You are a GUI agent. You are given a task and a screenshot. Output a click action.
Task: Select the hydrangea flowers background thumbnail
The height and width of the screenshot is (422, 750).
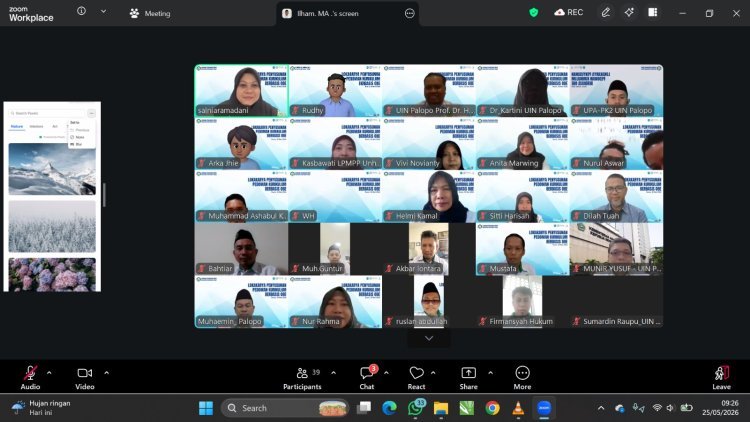tap(52, 275)
